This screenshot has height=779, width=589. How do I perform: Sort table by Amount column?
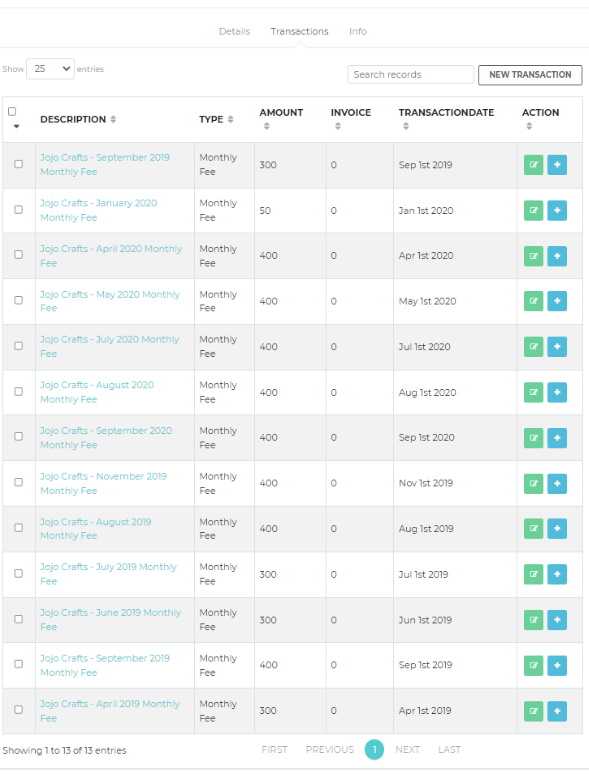coord(267,126)
